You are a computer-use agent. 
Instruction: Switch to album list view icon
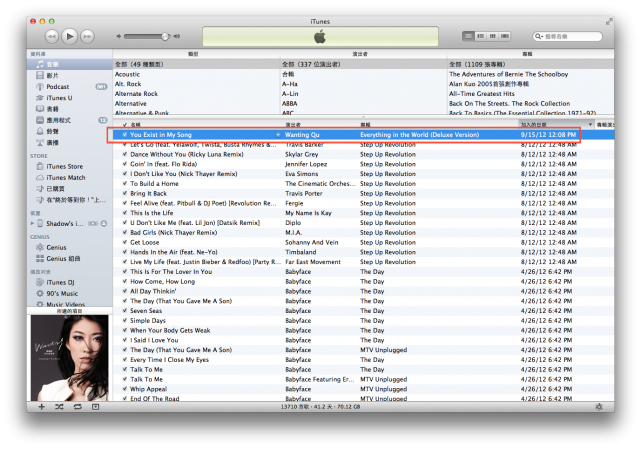pos(481,36)
